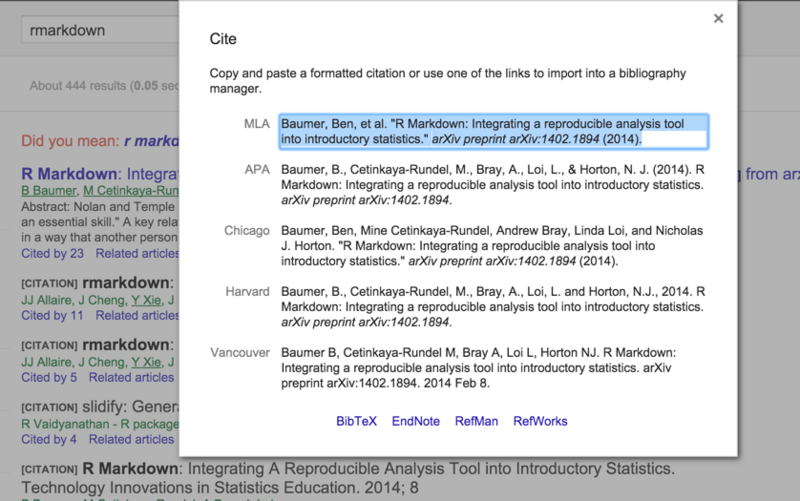Open Related articles beside Cited by 23

click(137, 254)
